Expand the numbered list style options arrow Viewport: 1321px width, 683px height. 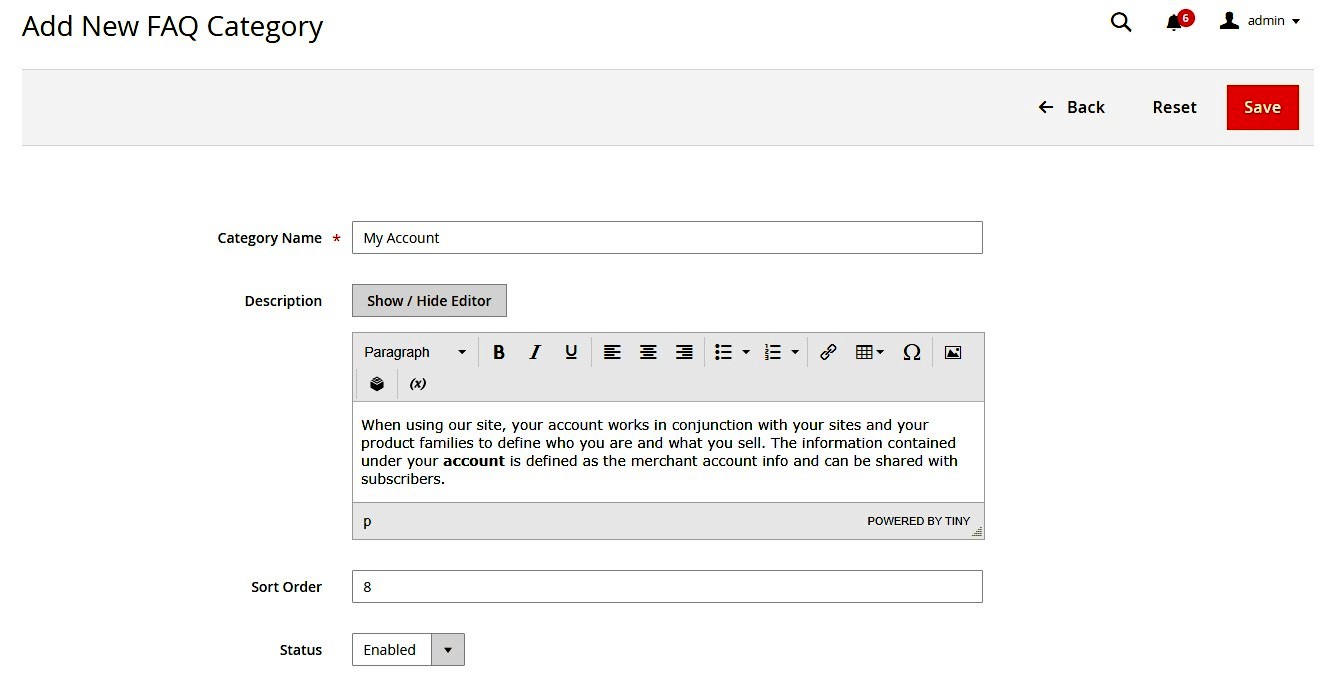pyautogui.click(x=795, y=352)
